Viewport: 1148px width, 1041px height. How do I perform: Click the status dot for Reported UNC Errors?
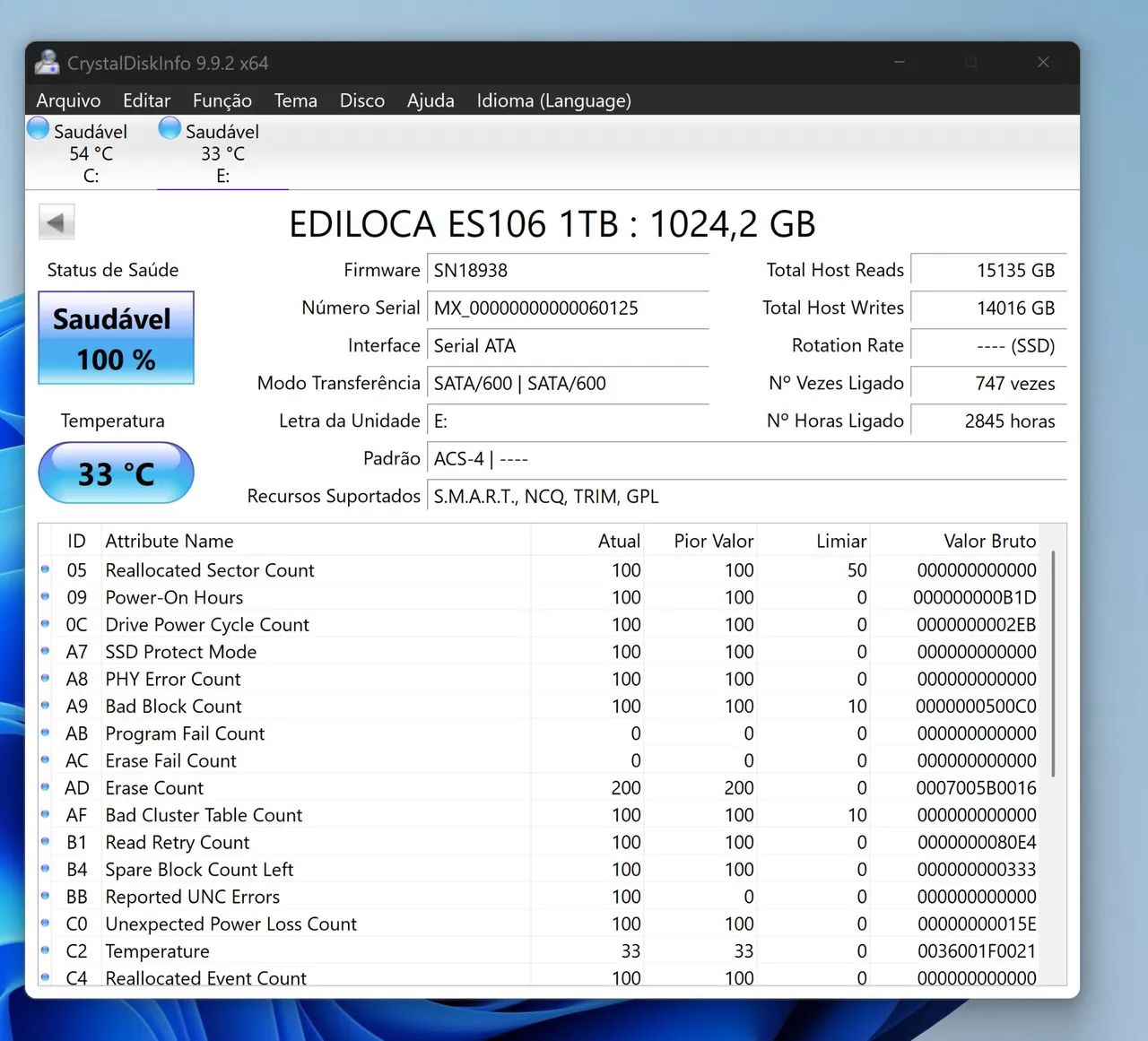(x=45, y=895)
